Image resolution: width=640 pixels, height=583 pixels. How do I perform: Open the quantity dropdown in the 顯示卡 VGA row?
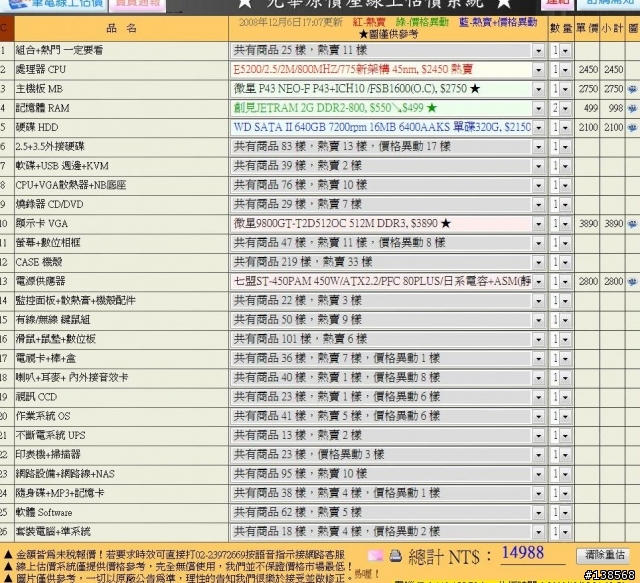pos(560,224)
